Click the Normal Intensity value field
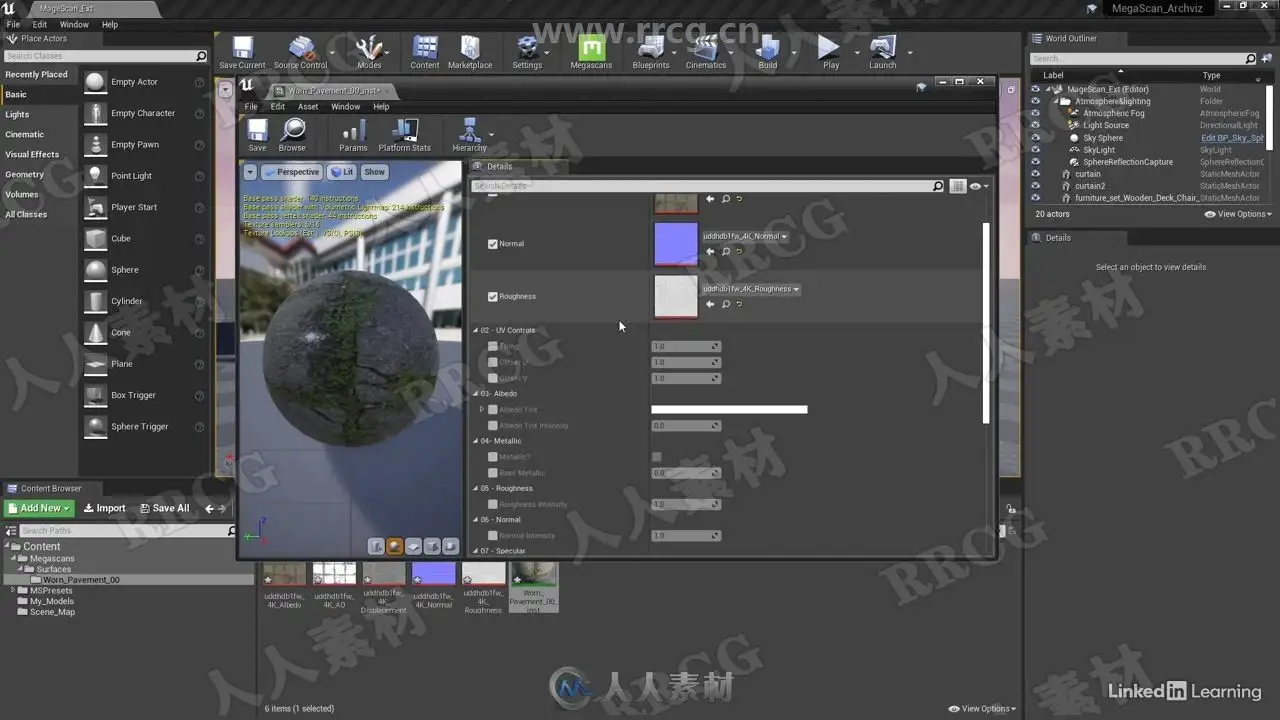The image size is (1280, 720). coord(686,536)
